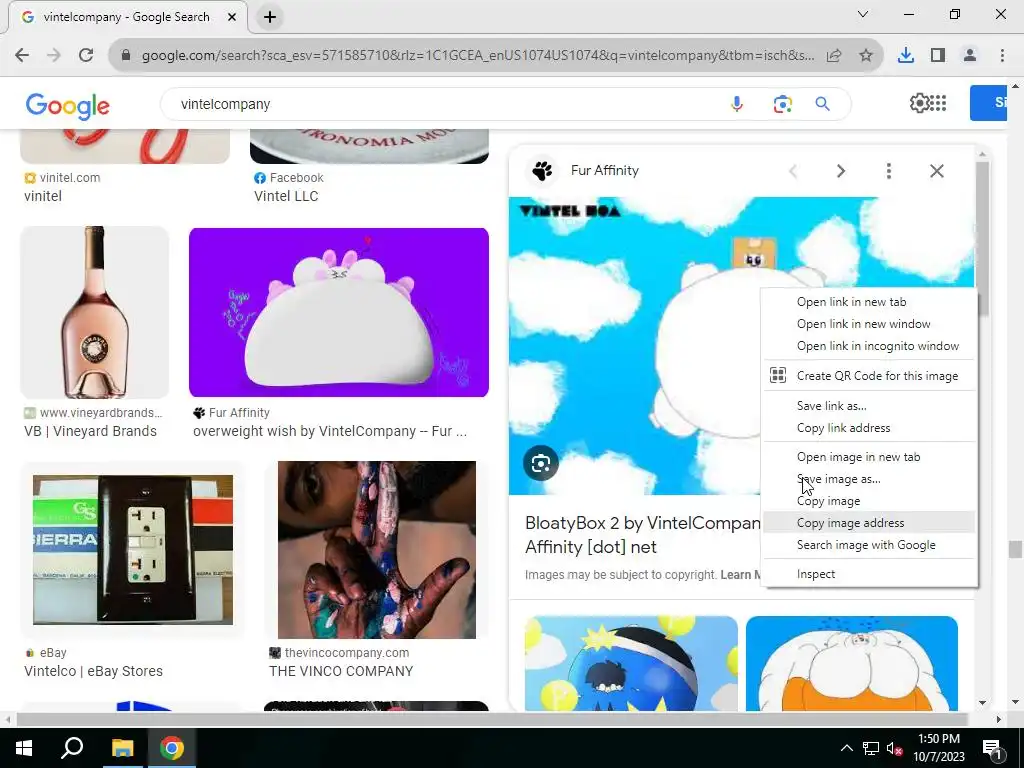Click the painted hand thumbnail
Screen dimensions: 1024x768
pyautogui.click(x=377, y=550)
